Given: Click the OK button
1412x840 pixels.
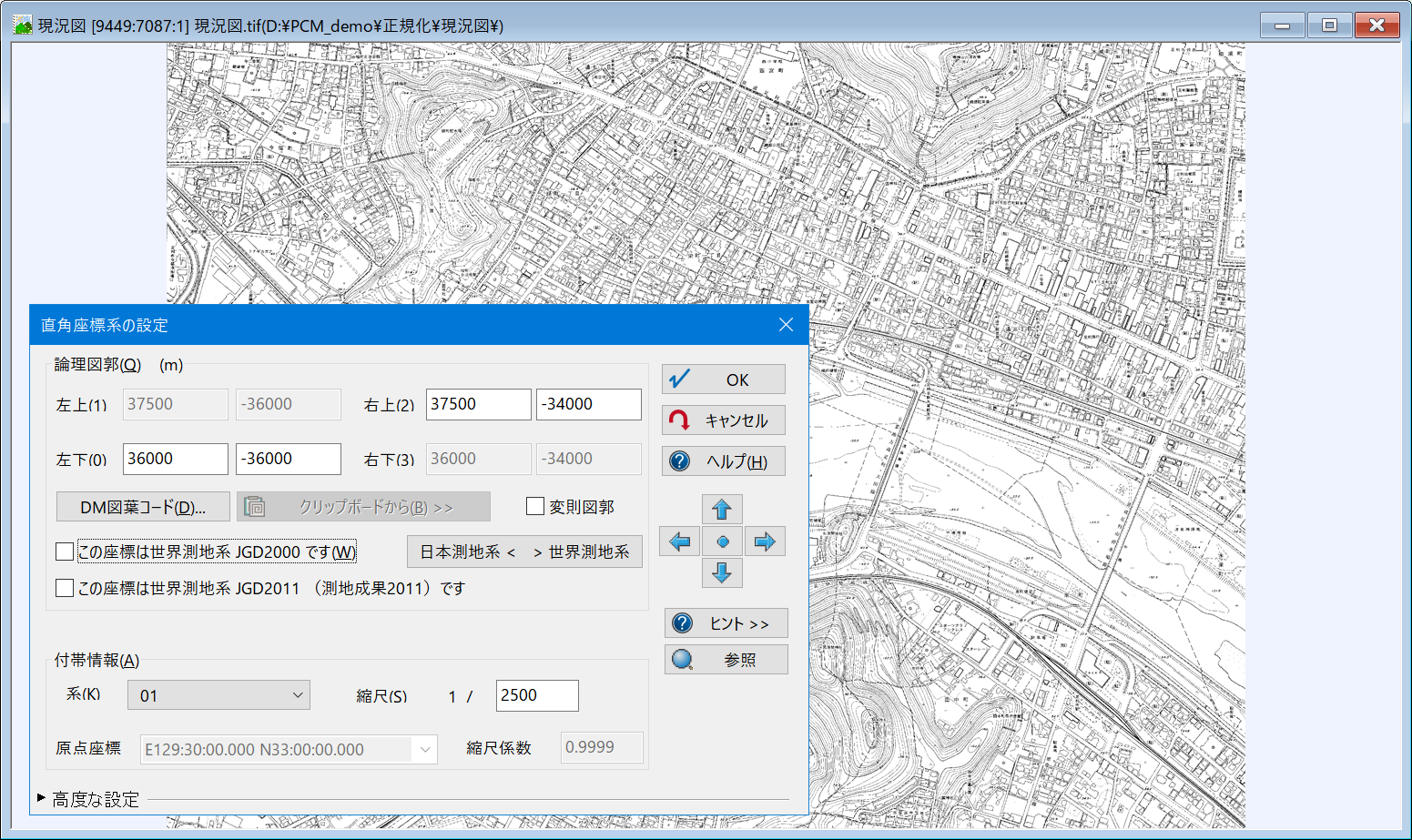Looking at the screenshot, I should pyautogui.click(x=724, y=380).
